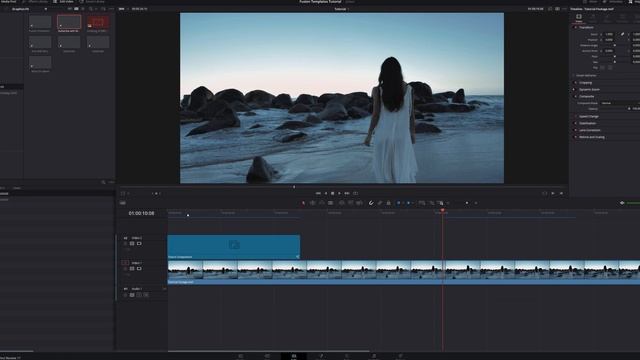Viewport: 640px width, 360px height.
Task: Expand the Speed Change section header
Action: coord(589,116)
